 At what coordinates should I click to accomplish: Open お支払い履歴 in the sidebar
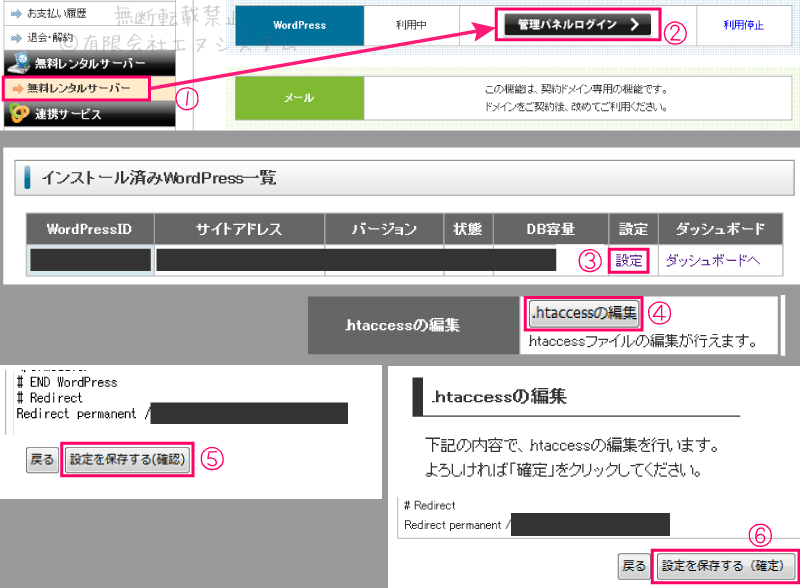pyautogui.click(x=56, y=13)
